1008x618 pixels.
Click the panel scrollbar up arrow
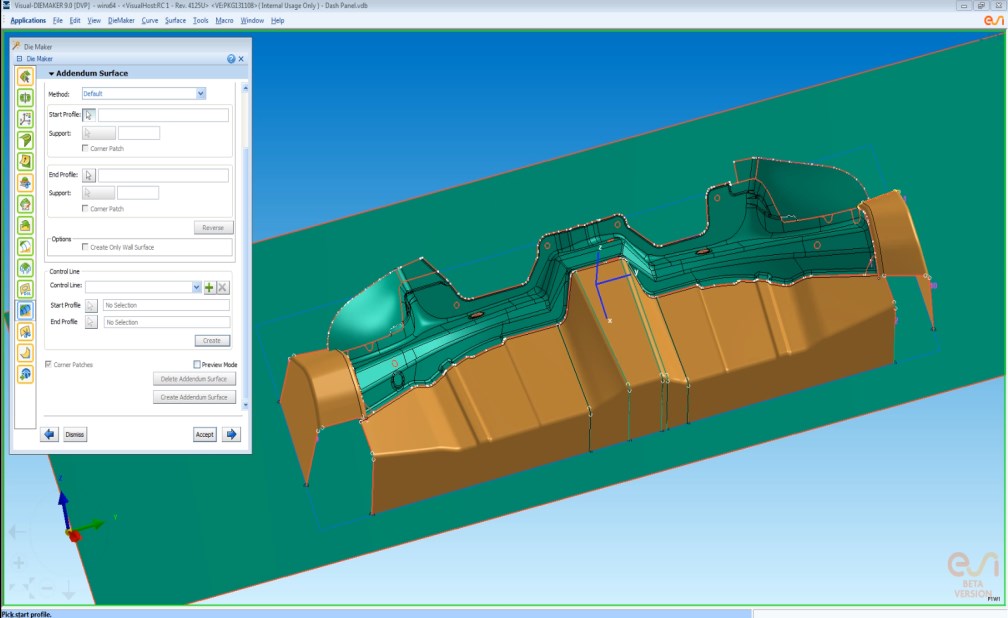coord(245,87)
